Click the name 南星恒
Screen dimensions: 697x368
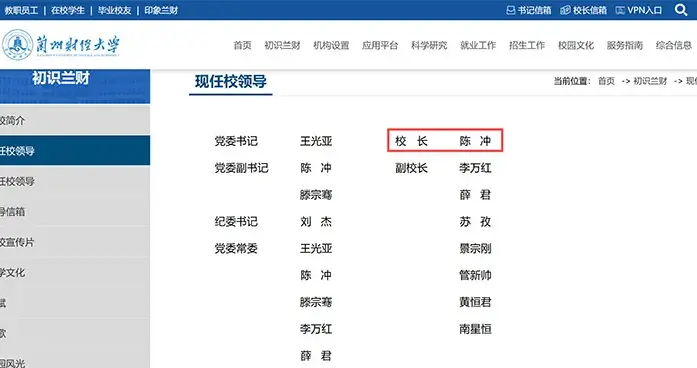475,329
